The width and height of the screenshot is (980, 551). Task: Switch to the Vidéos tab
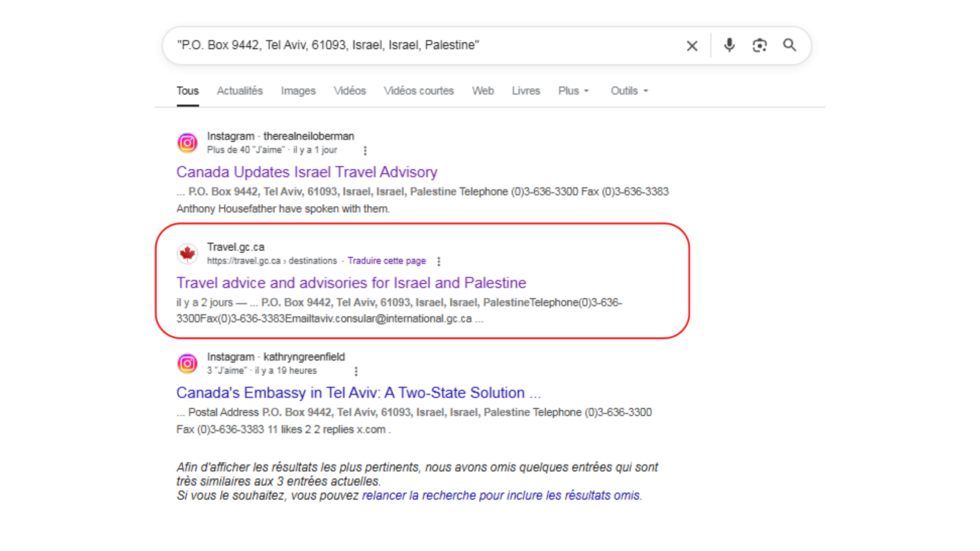pyautogui.click(x=349, y=91)
